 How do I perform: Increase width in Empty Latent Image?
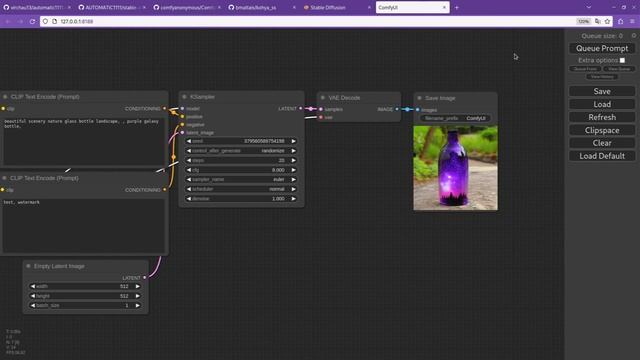[138, 287]
